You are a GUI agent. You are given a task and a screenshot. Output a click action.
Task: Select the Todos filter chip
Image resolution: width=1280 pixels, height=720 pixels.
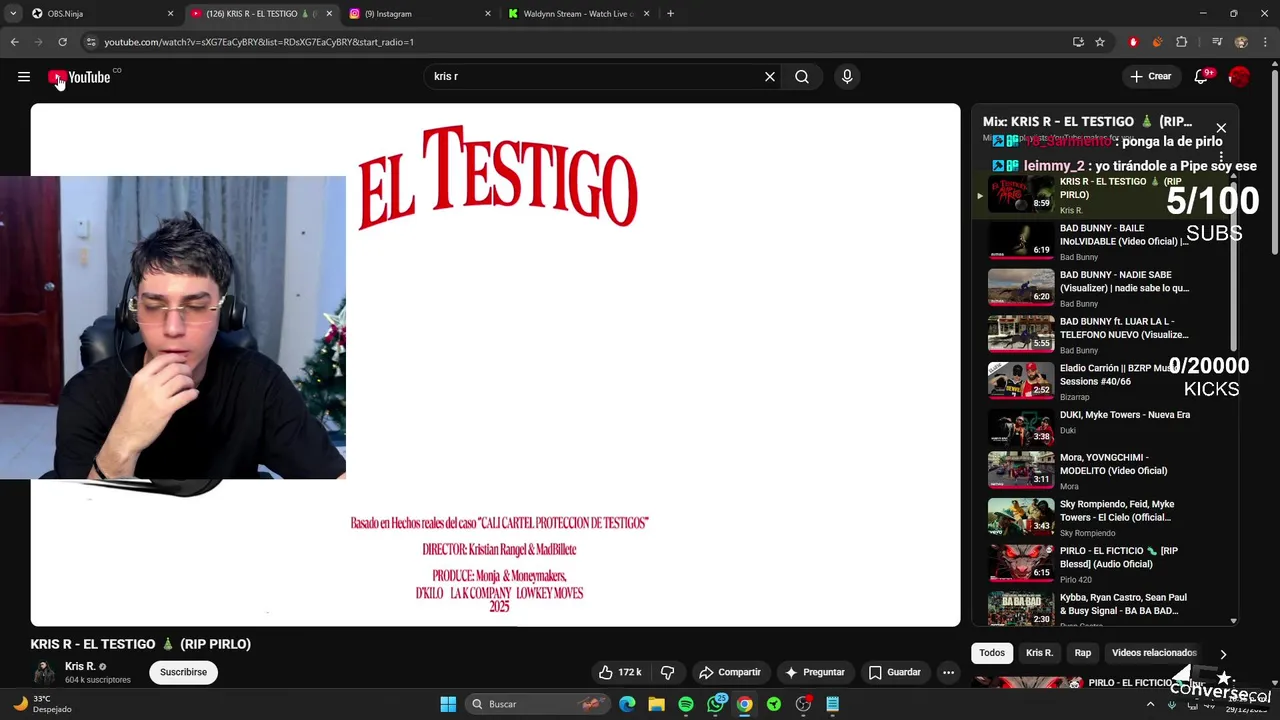click(992, 653)
